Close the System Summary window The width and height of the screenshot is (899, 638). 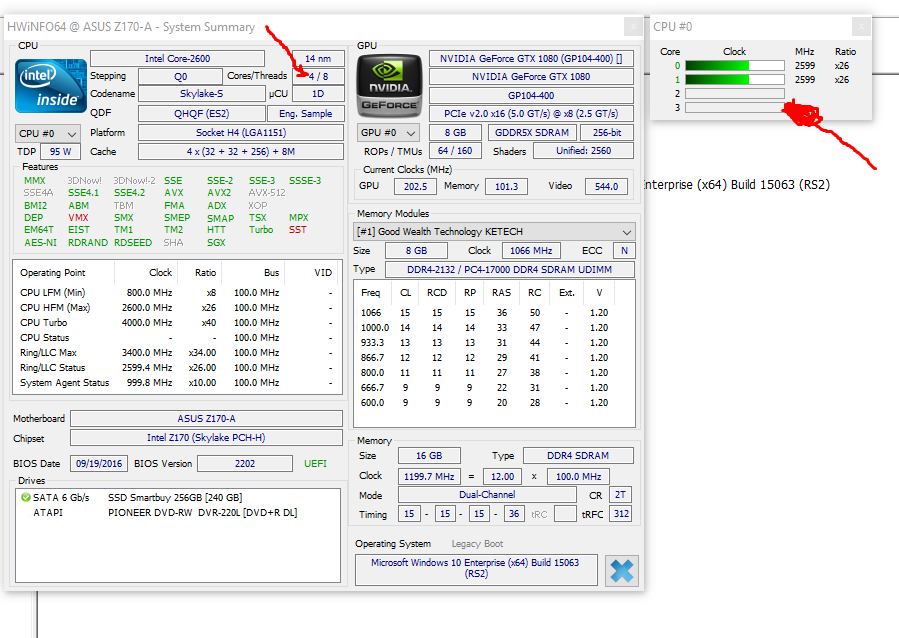click(x=633, y=26)
